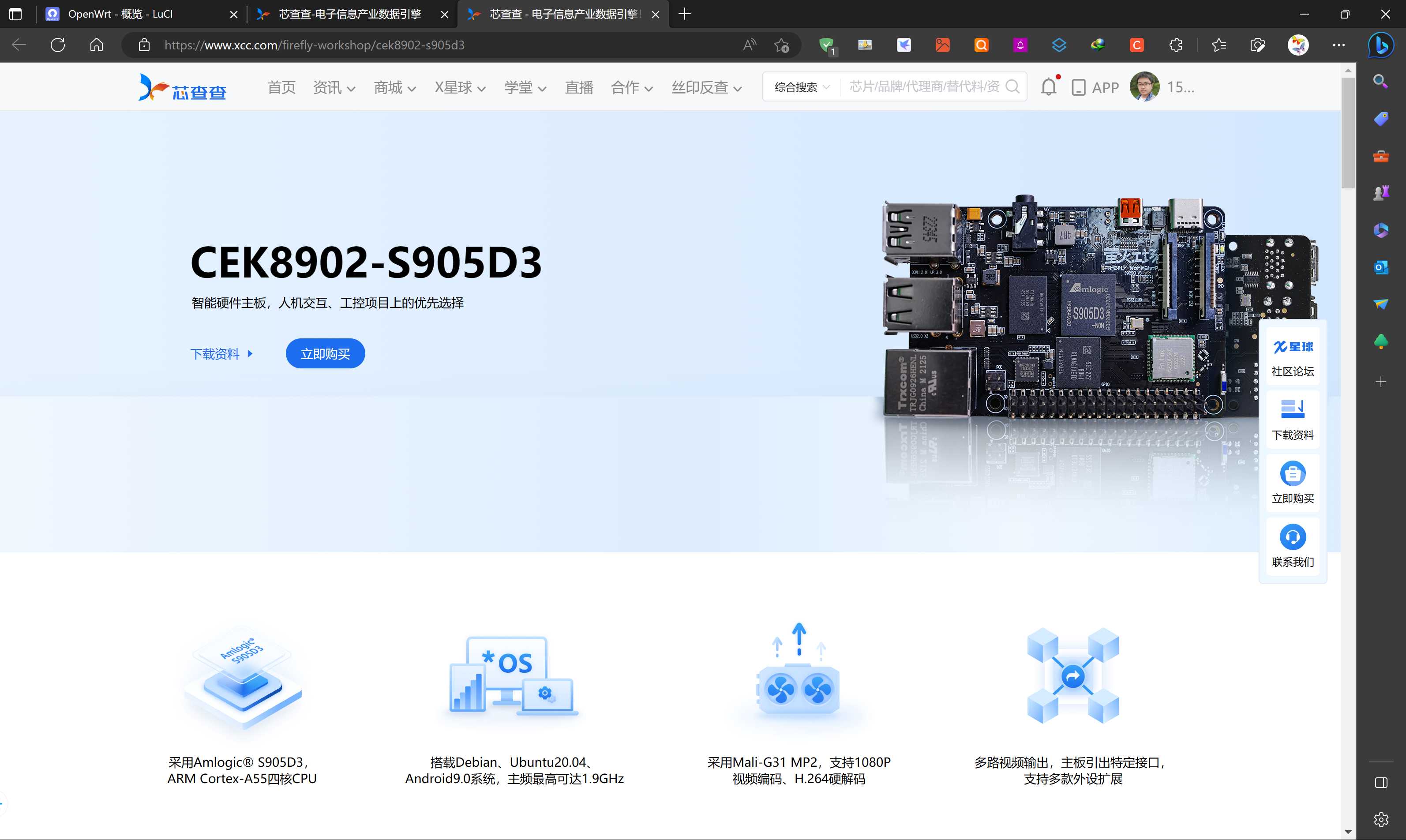
Task: Click text 采用Amlogic® S905D3, ARM Cortex-A55四核CPU
Action: pyautogui.click(x=242, y=770)
